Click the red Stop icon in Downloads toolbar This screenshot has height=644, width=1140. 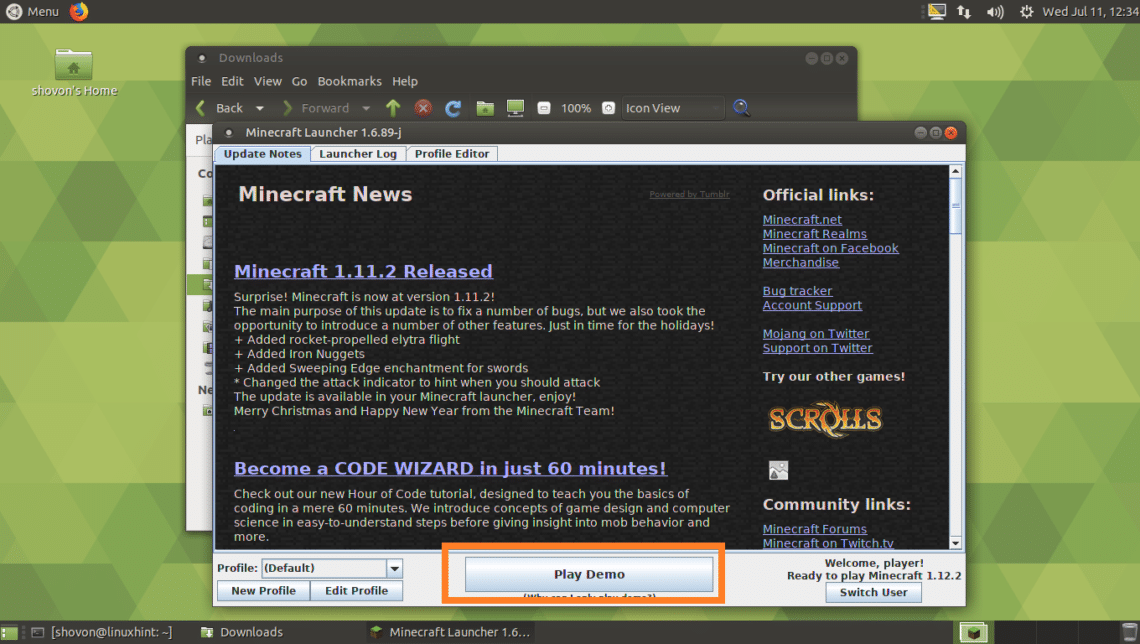423,108
